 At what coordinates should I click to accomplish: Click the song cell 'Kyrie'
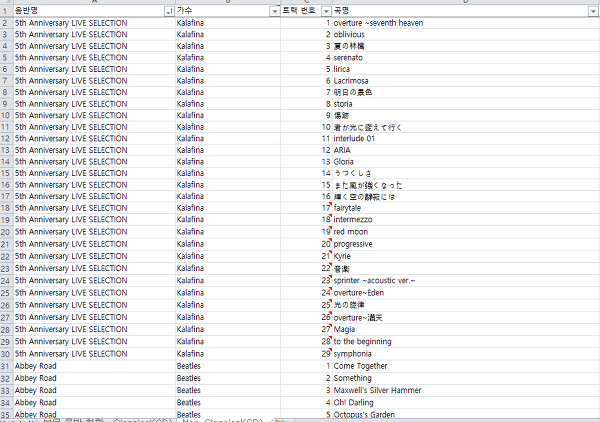tap(465, 256)
